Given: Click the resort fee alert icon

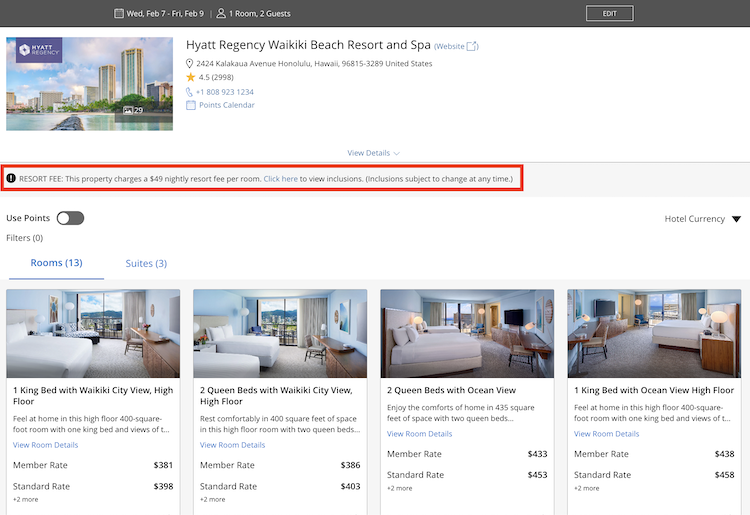Looking at the screenshot, I should (x=11, y=178).
